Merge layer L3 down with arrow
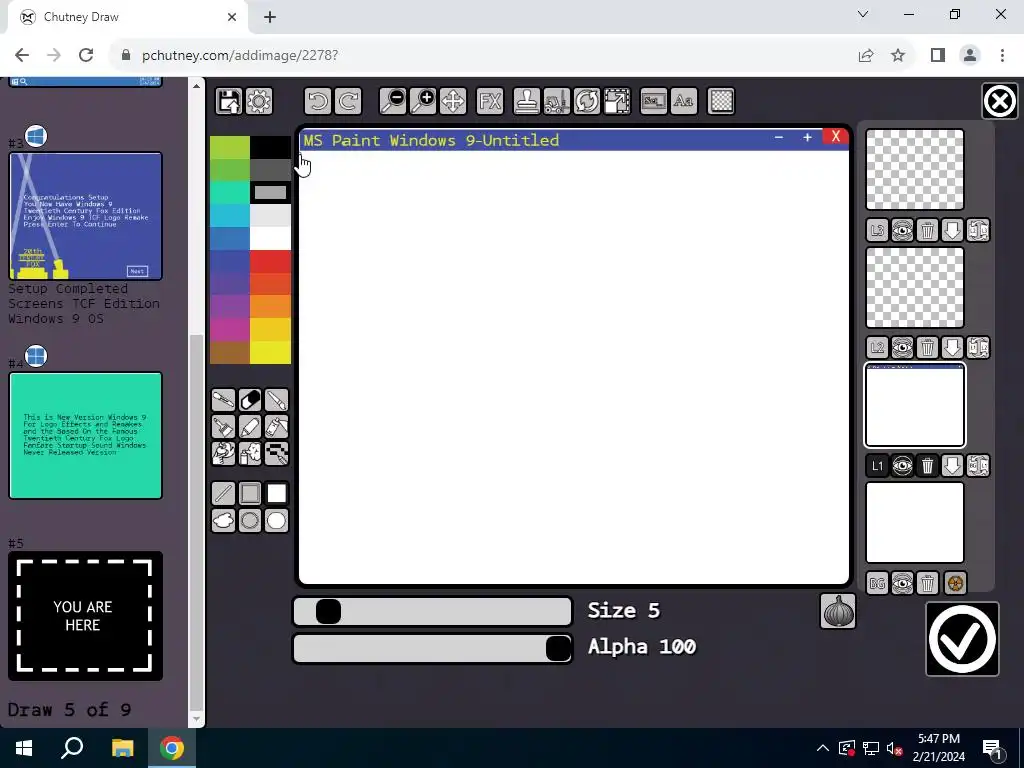Screen dimensions: 1024x768 pos(952,230)
